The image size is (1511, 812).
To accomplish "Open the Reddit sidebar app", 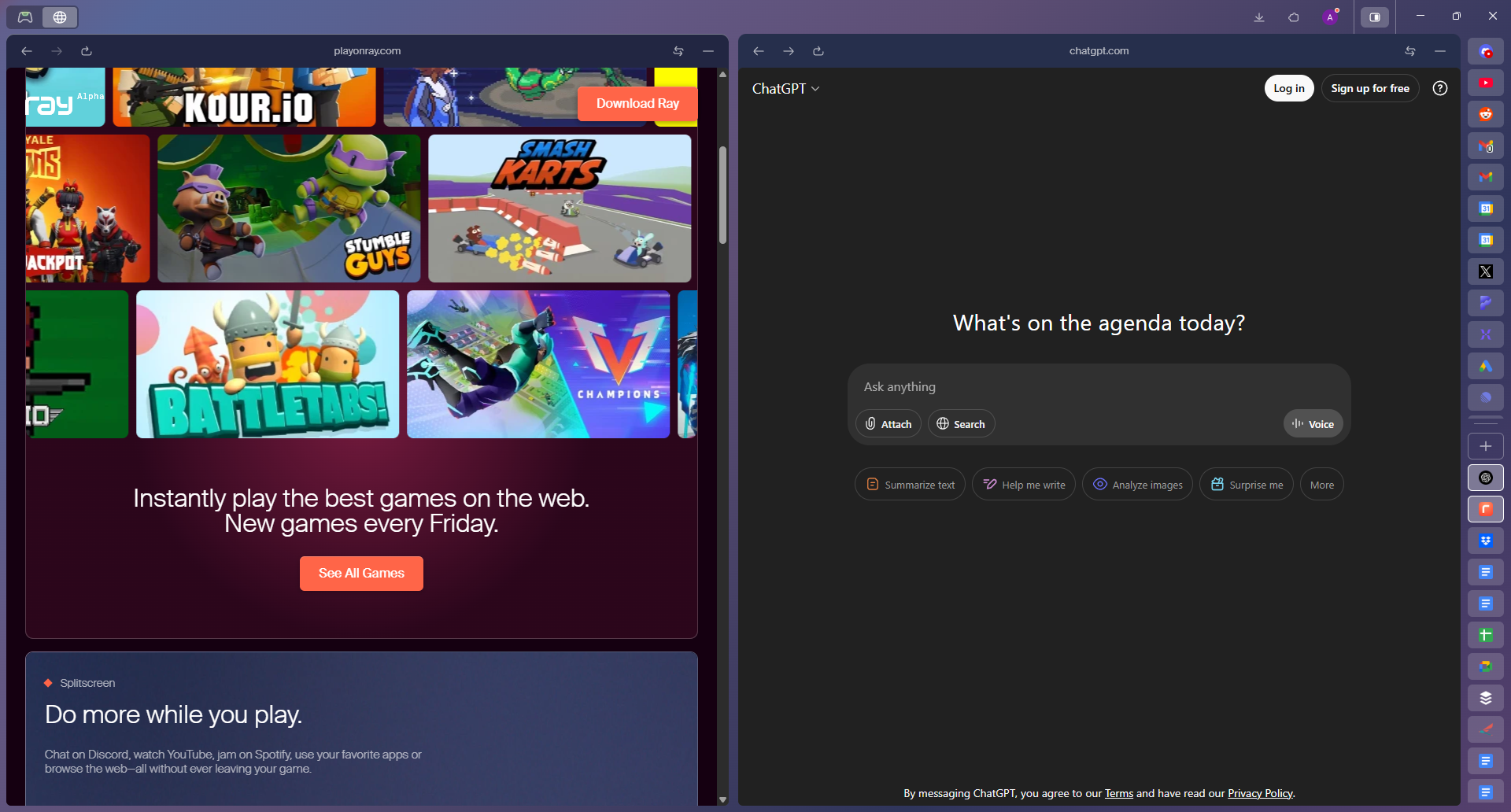I will (1486, 114).
